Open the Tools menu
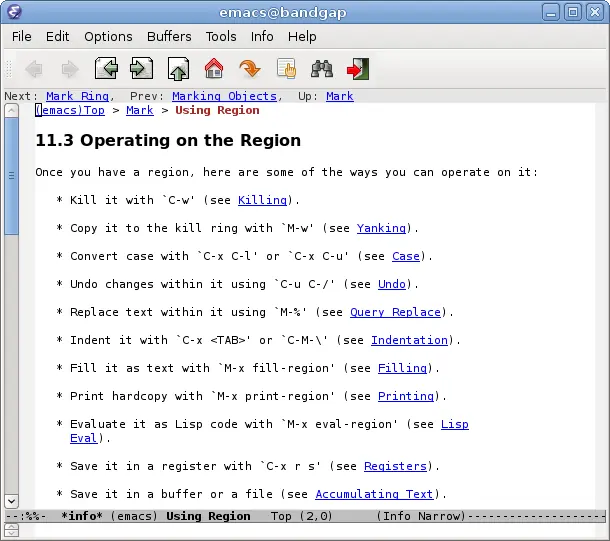This screenshot has height=541, width=610. [221, 37]
